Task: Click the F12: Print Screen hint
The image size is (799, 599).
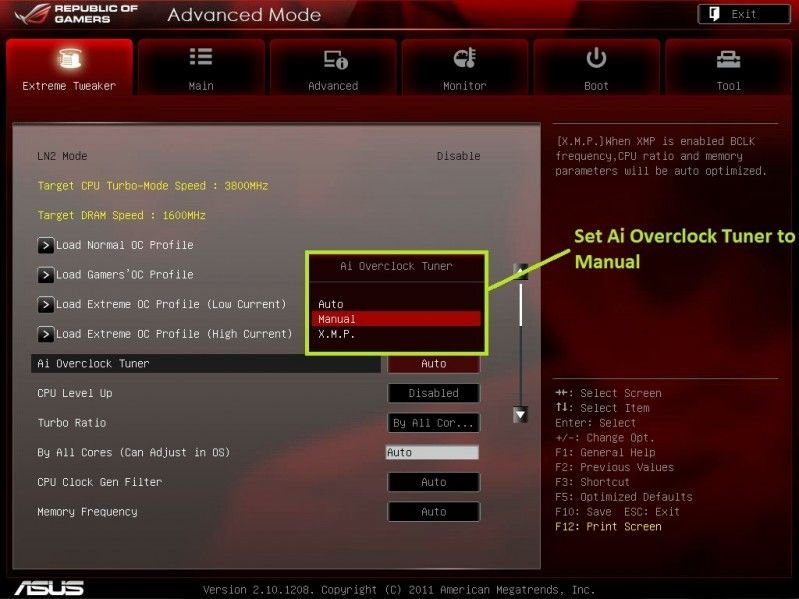Action: [x=608, y=526]
